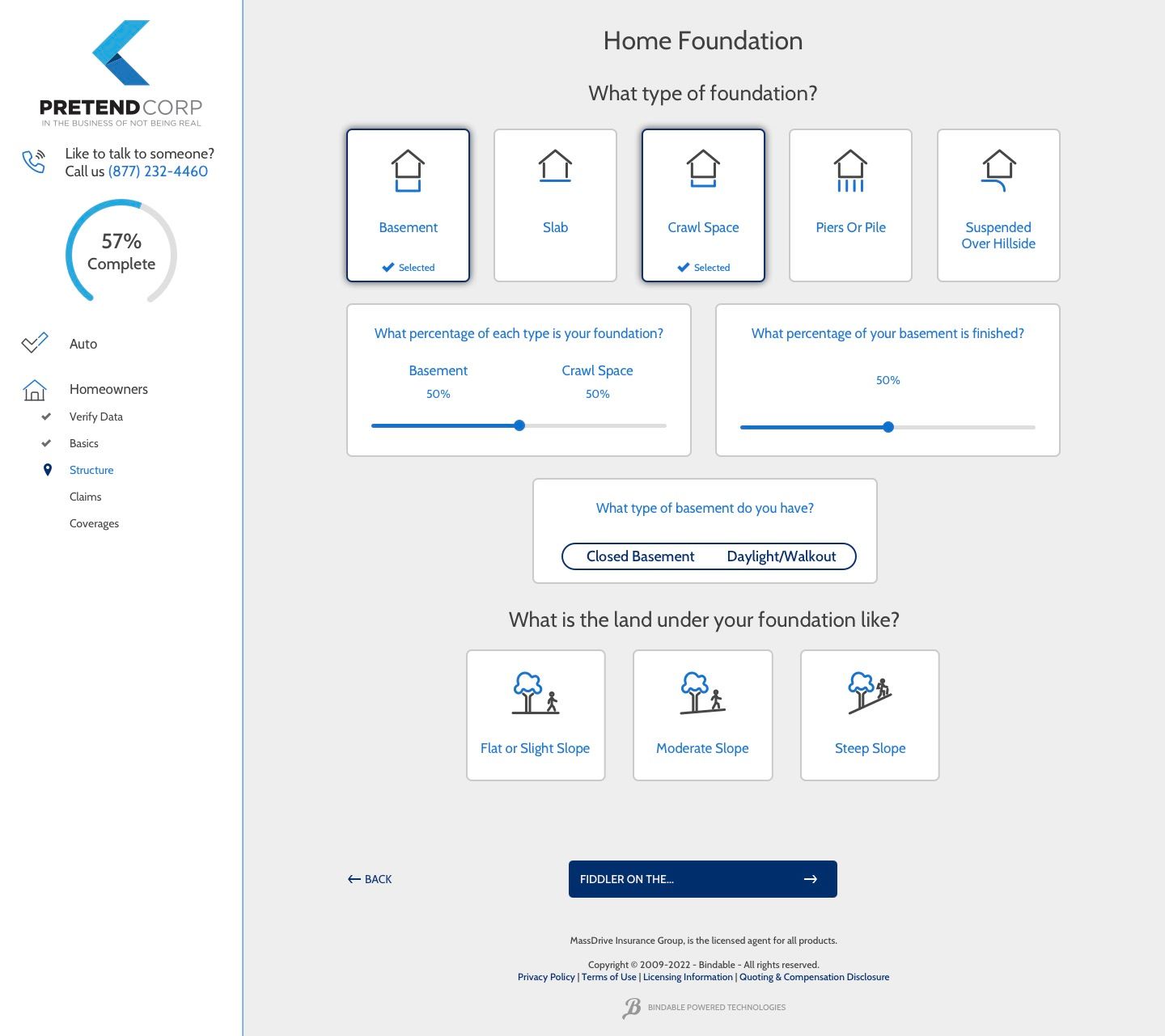Click the Verify Data checkmark icon
The image size is (1165, 1036).
click(x=46, y=417)
